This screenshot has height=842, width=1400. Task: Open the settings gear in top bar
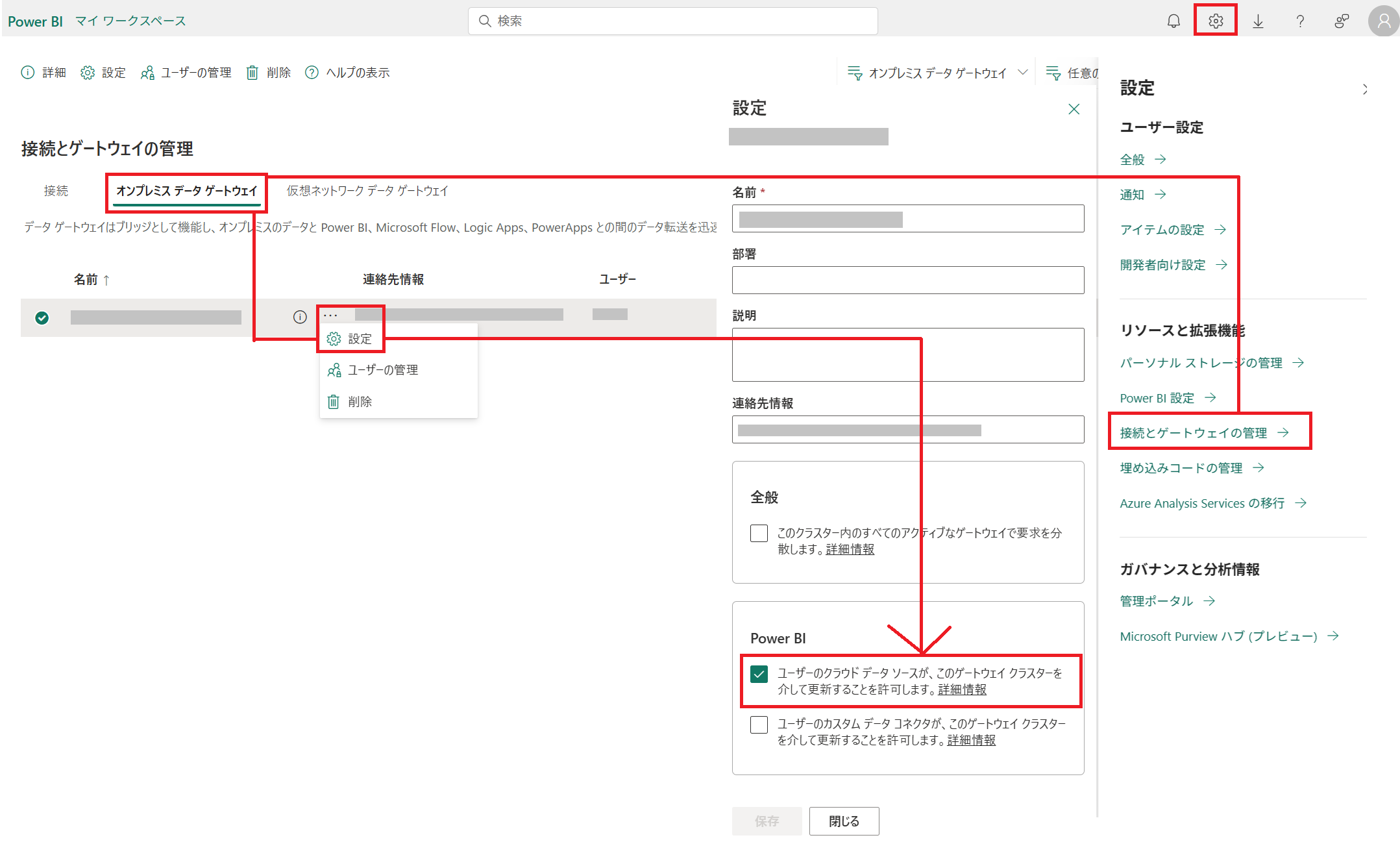[x=1216, y=21]
